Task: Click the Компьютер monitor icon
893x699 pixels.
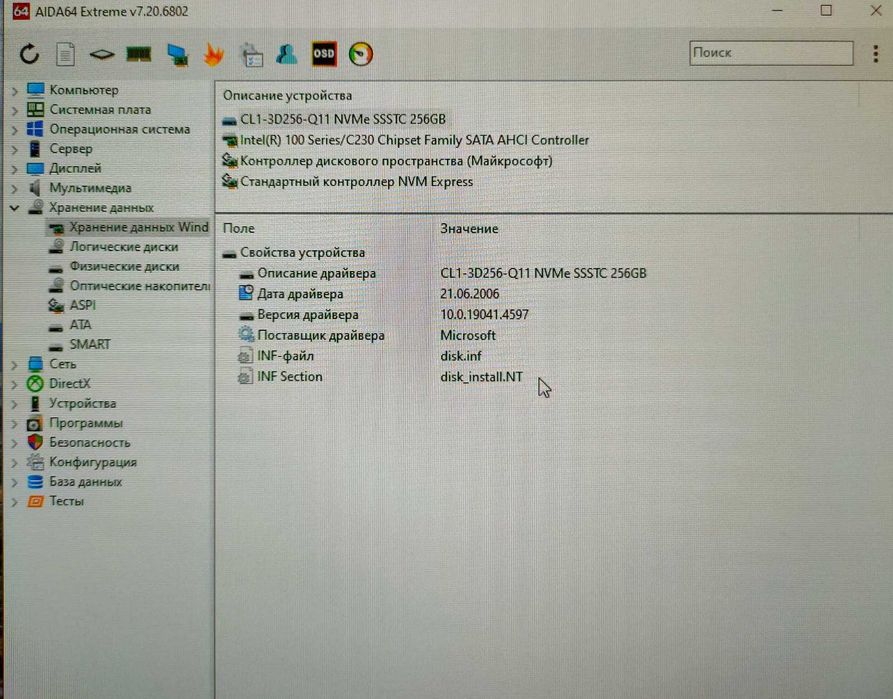Action: [35, 90]
